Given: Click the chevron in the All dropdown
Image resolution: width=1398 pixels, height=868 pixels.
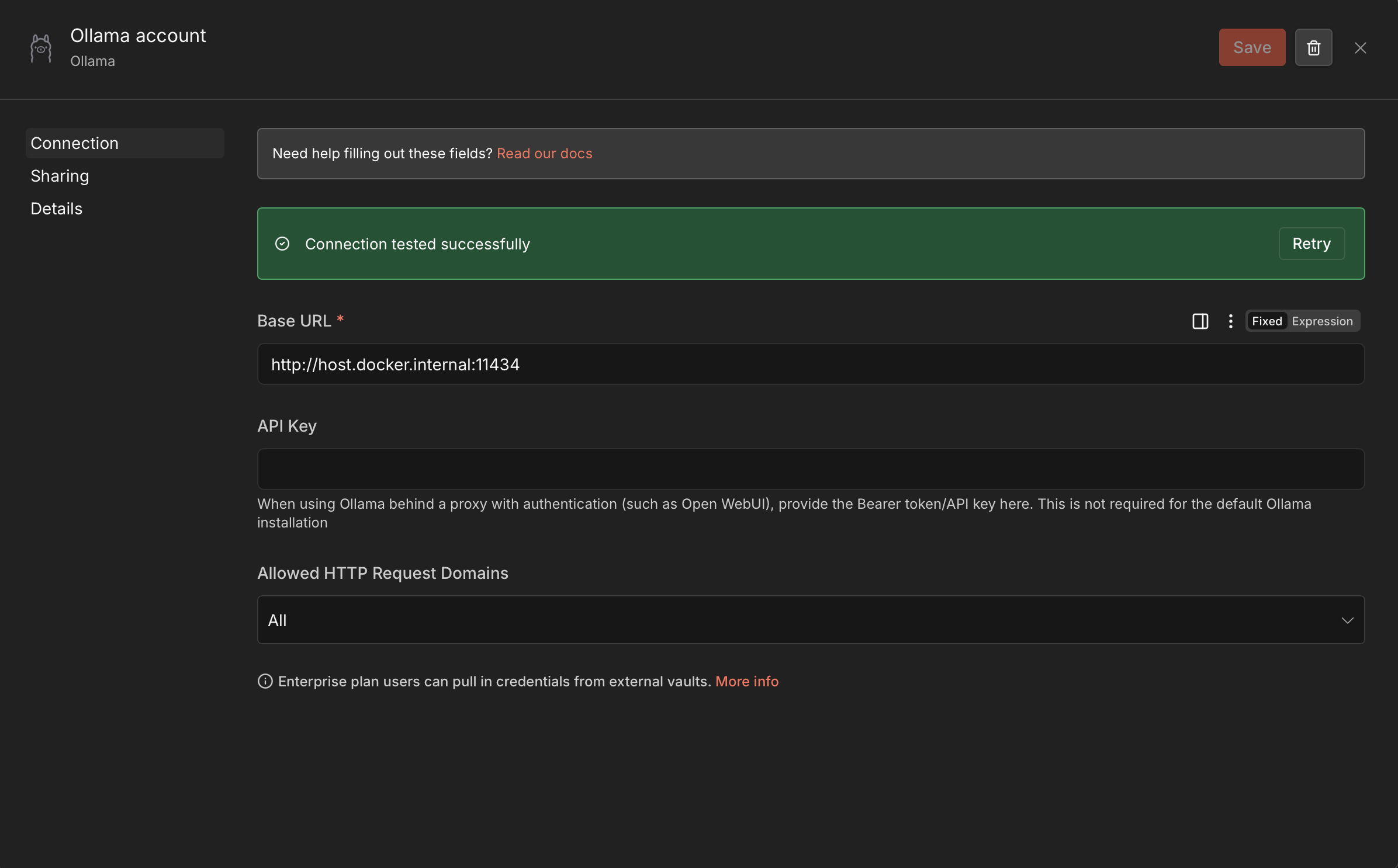Looking at the screenshot, I should pyautogui.click(x=1347, y=620).
